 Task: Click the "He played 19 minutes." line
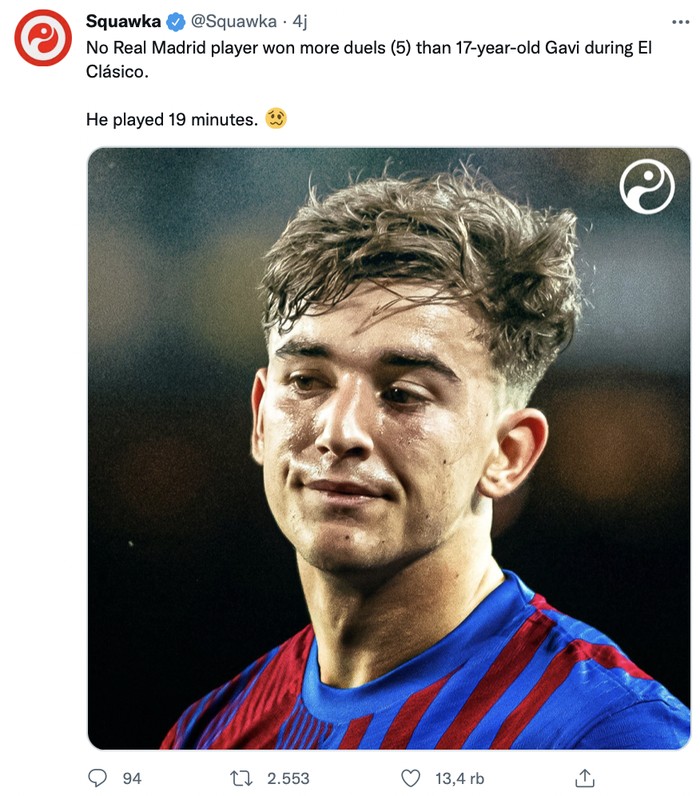click(x=172, y=120)
